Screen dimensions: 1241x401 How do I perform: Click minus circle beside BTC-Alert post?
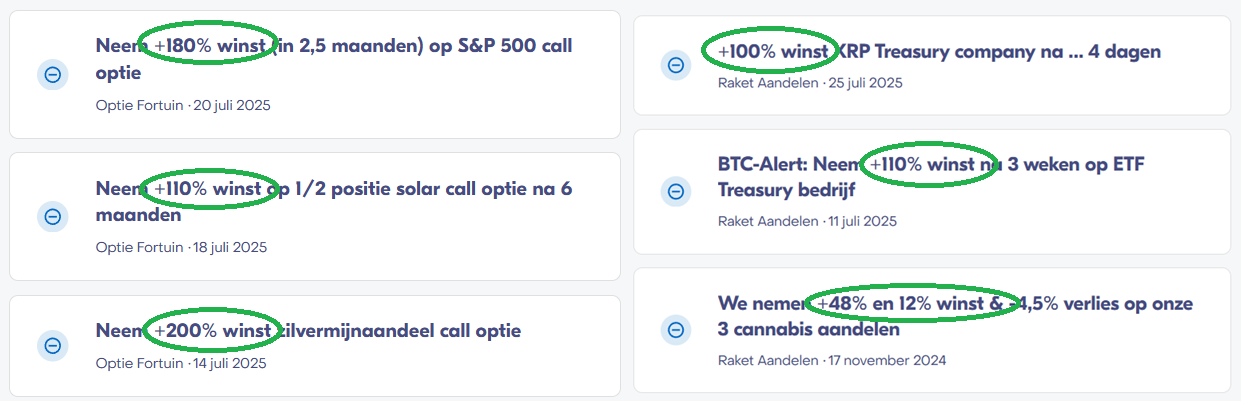click(x=675, y=191)
